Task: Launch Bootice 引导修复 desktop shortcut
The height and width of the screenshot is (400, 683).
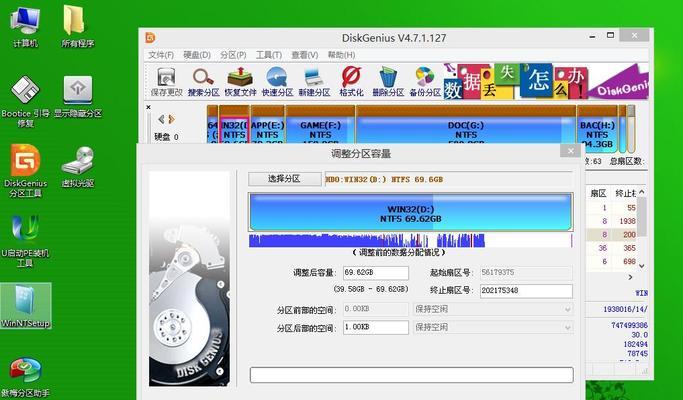Action: point(25,102)
